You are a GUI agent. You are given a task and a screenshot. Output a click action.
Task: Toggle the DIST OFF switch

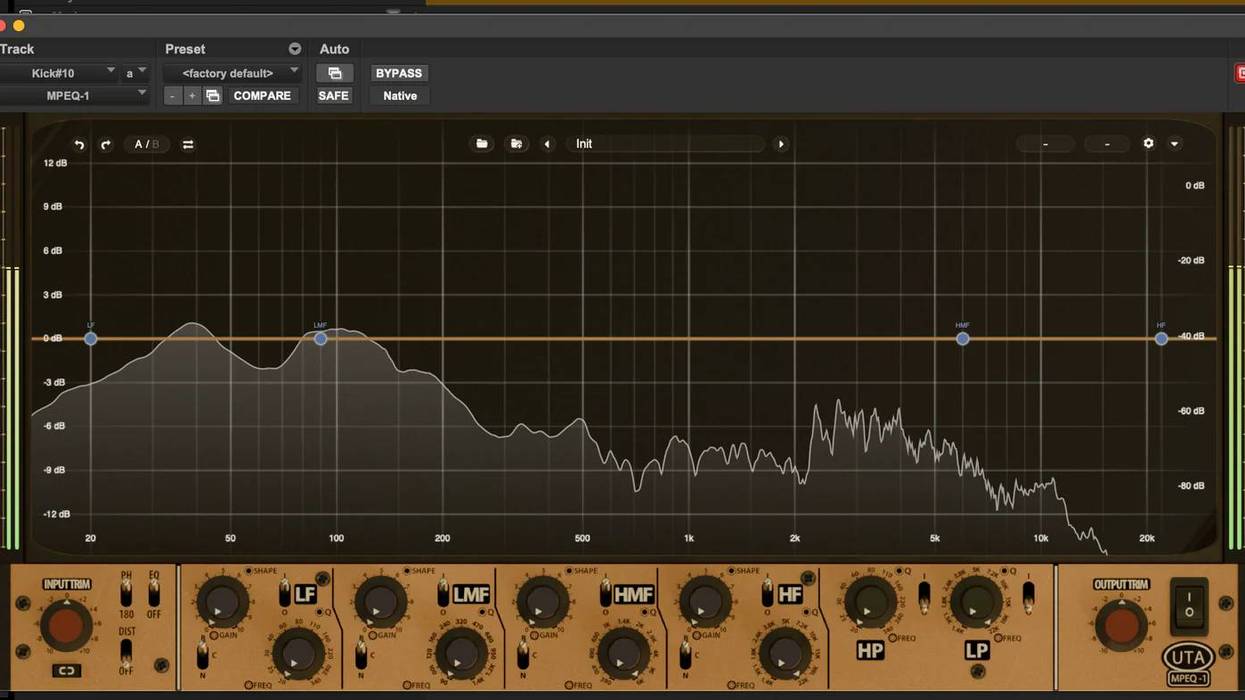click(126, 651)
